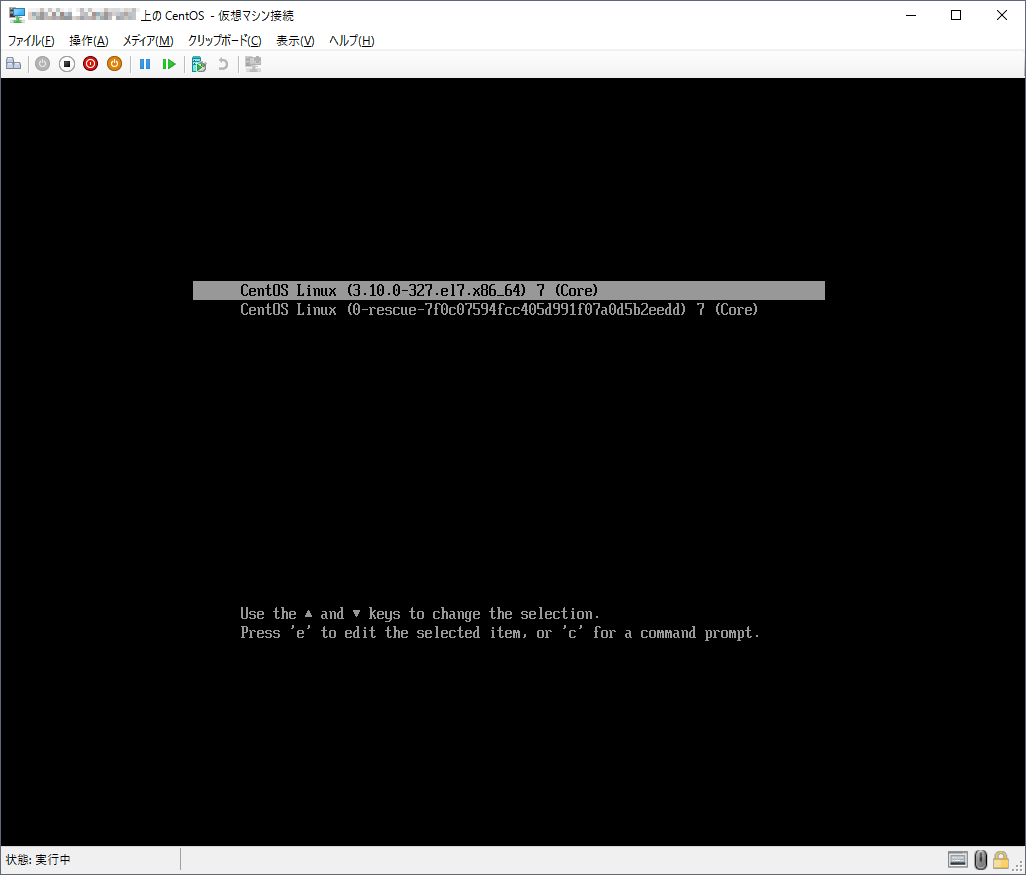Click the "Press 'e' to edit" hint line
Screen dimensions: 1026x875
coord(500,633)
